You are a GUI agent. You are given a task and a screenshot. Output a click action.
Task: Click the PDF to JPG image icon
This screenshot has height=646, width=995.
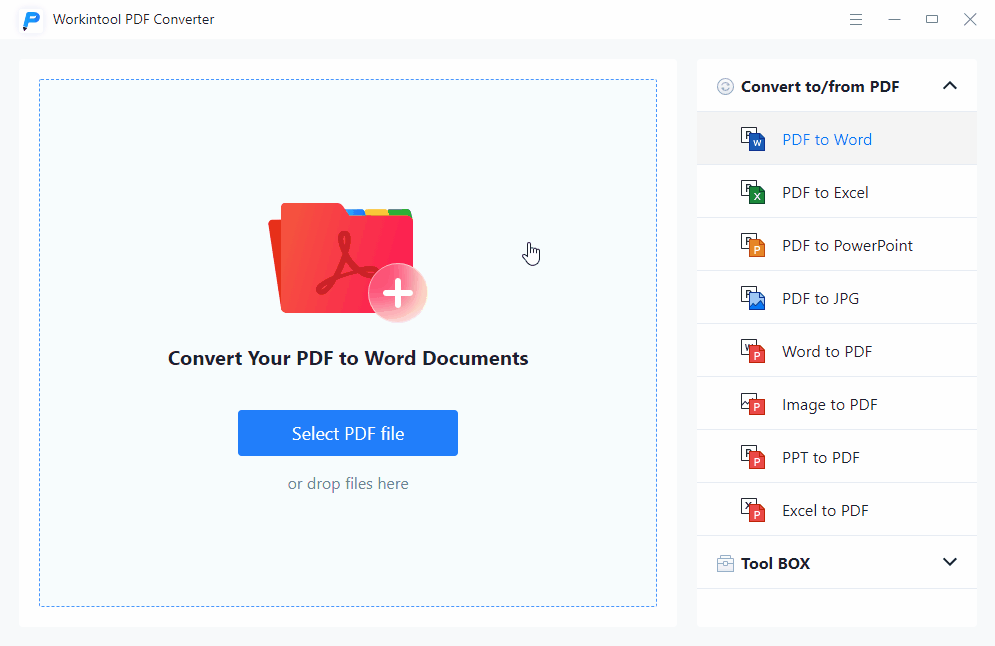click(753, 298)
